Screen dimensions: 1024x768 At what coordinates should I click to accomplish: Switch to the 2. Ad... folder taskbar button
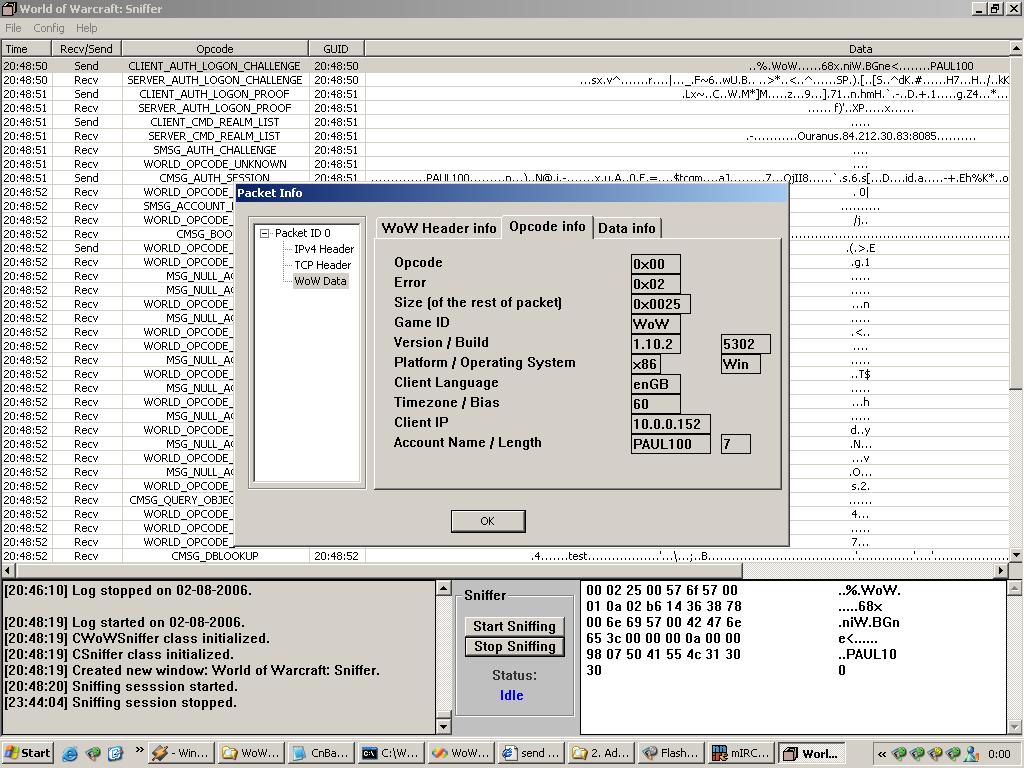(601, 753)
